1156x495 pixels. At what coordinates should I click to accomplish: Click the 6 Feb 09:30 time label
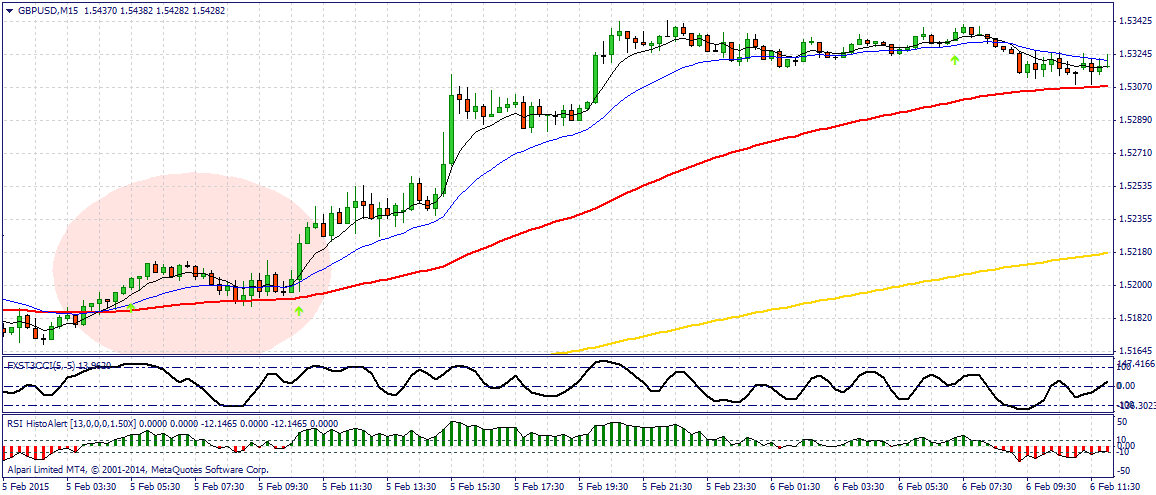pos(1052,488)
